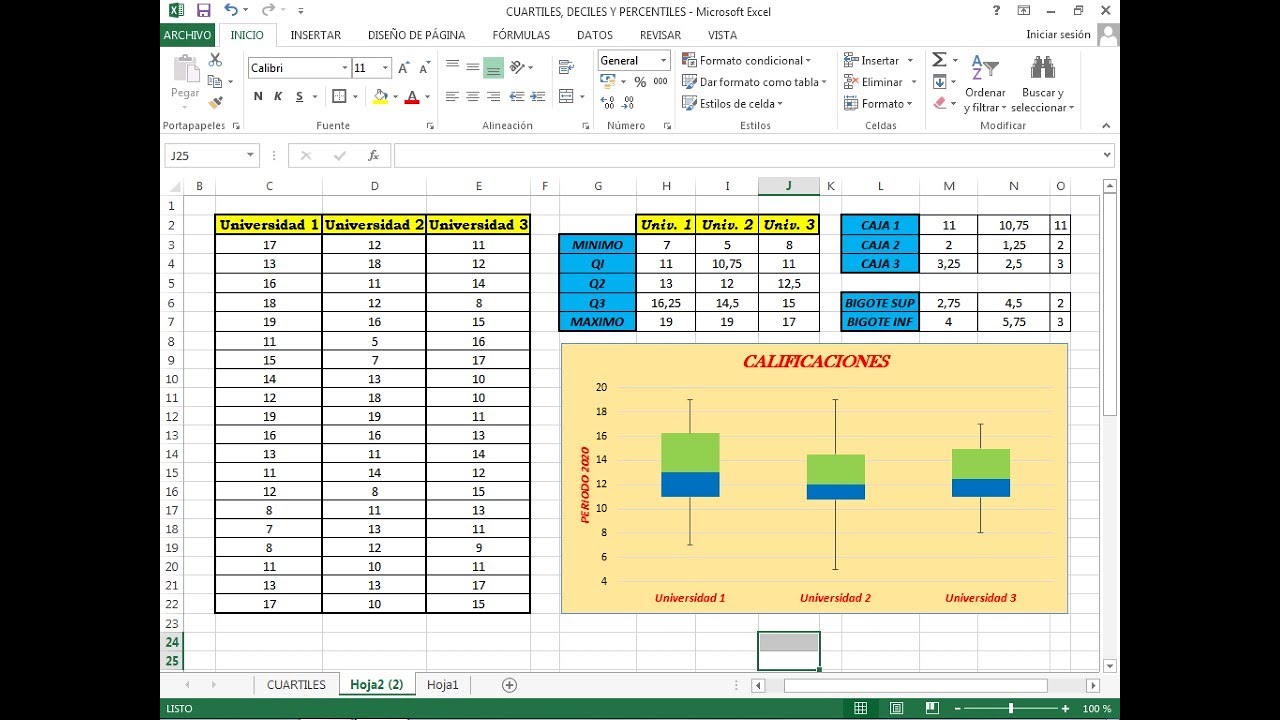Switch to the VISTA ribbon tab

pyautogui.click(x=722, y=35)
